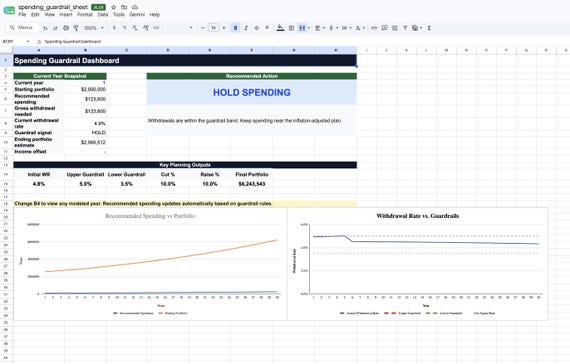Open the Edit menu
570x364 pixels.
[x=35, y=15]
